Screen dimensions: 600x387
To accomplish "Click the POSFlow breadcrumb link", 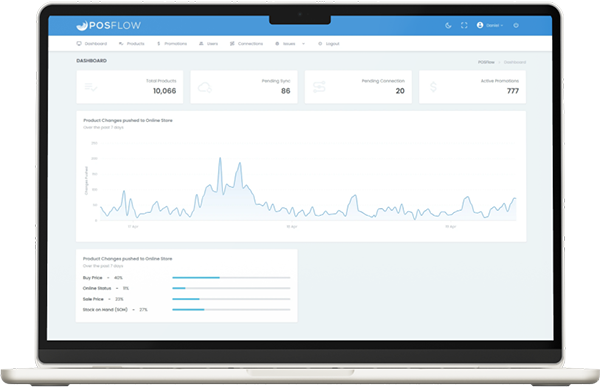I will click(x=486, y=62).
